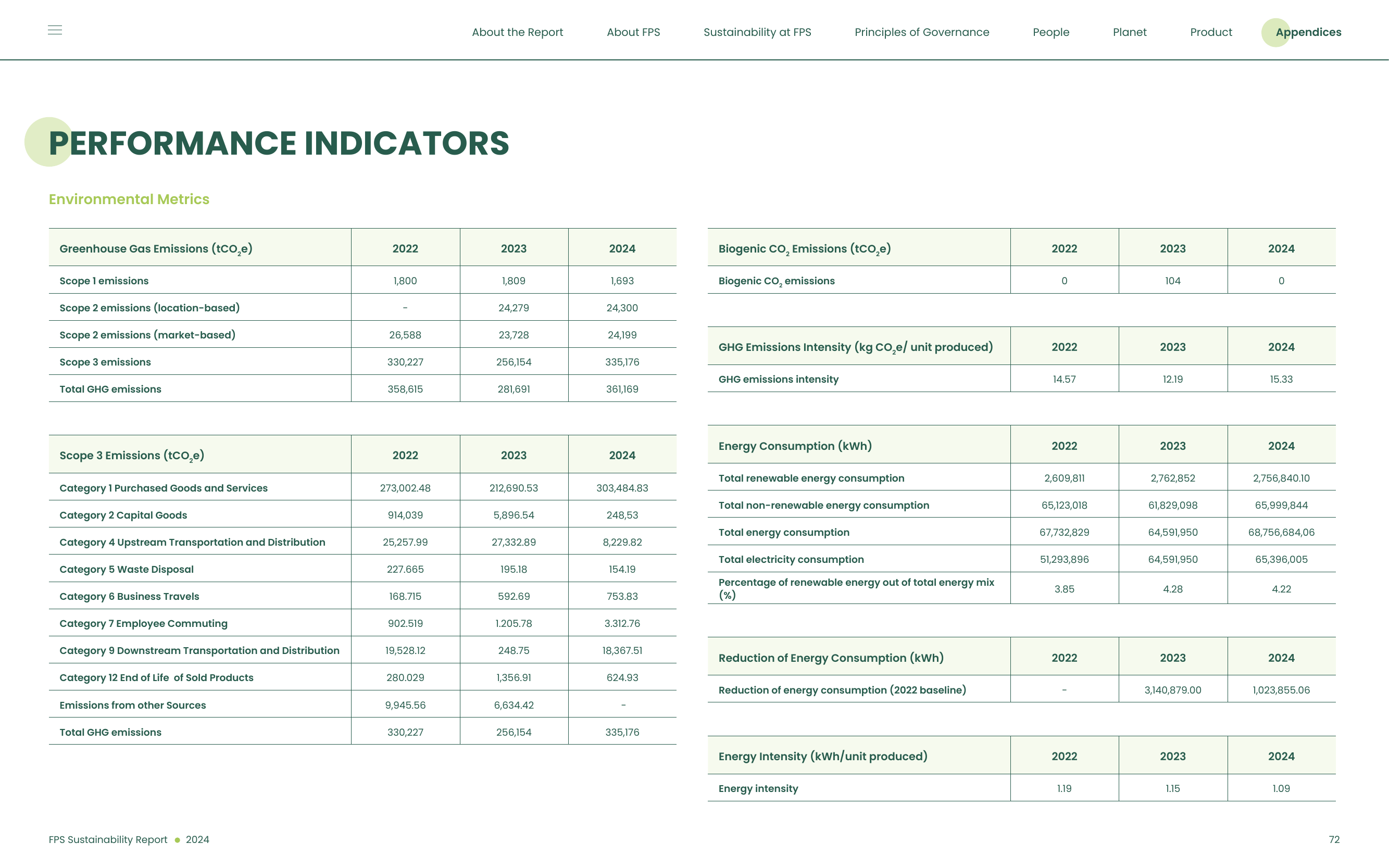
Task: Click the value 361,169 in 2024 column
Action: (x=622, y=389)
